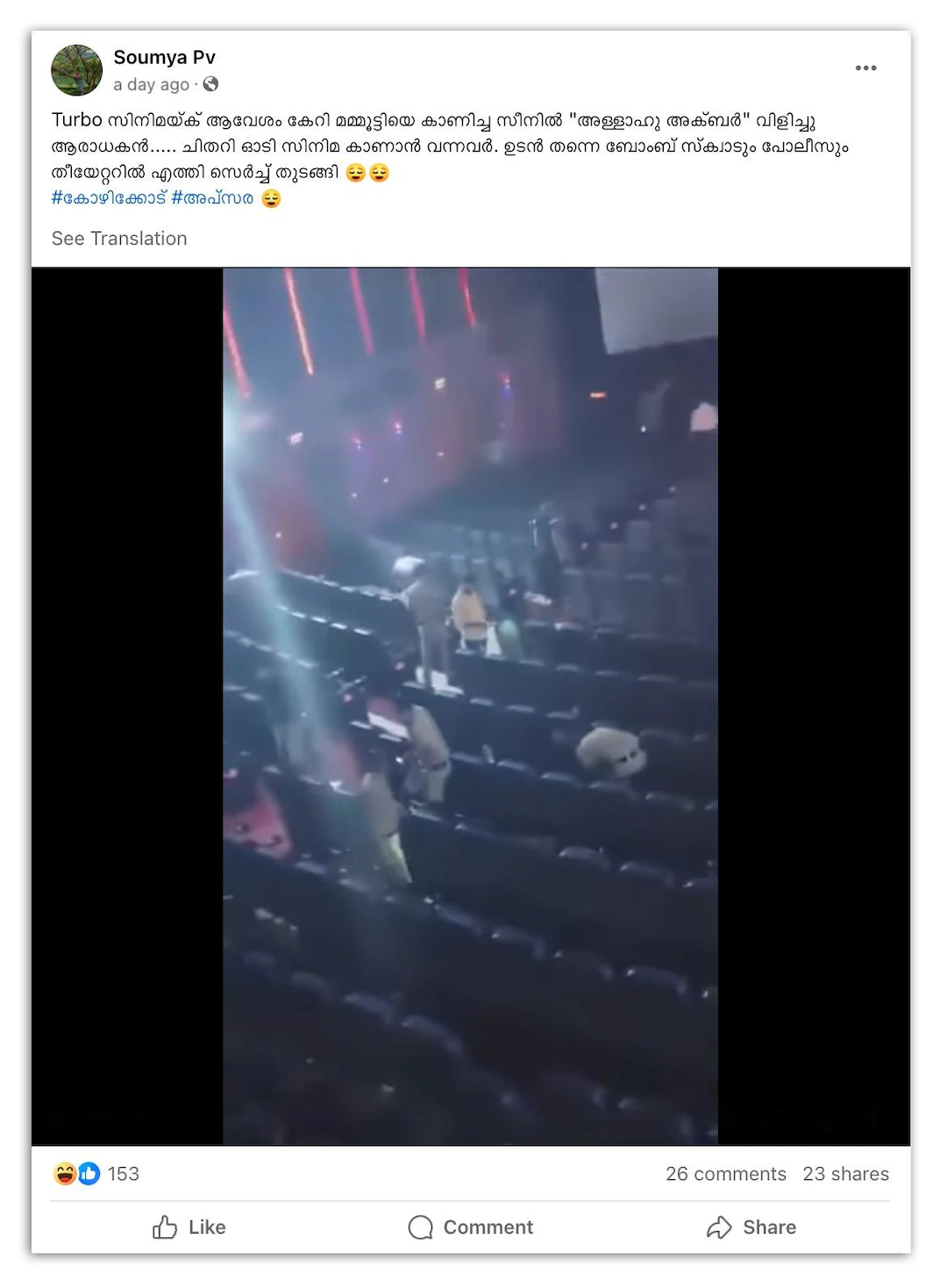Click Soumya Pv's profile picture
Screen dimensions: 947x1288
[77, 70]
